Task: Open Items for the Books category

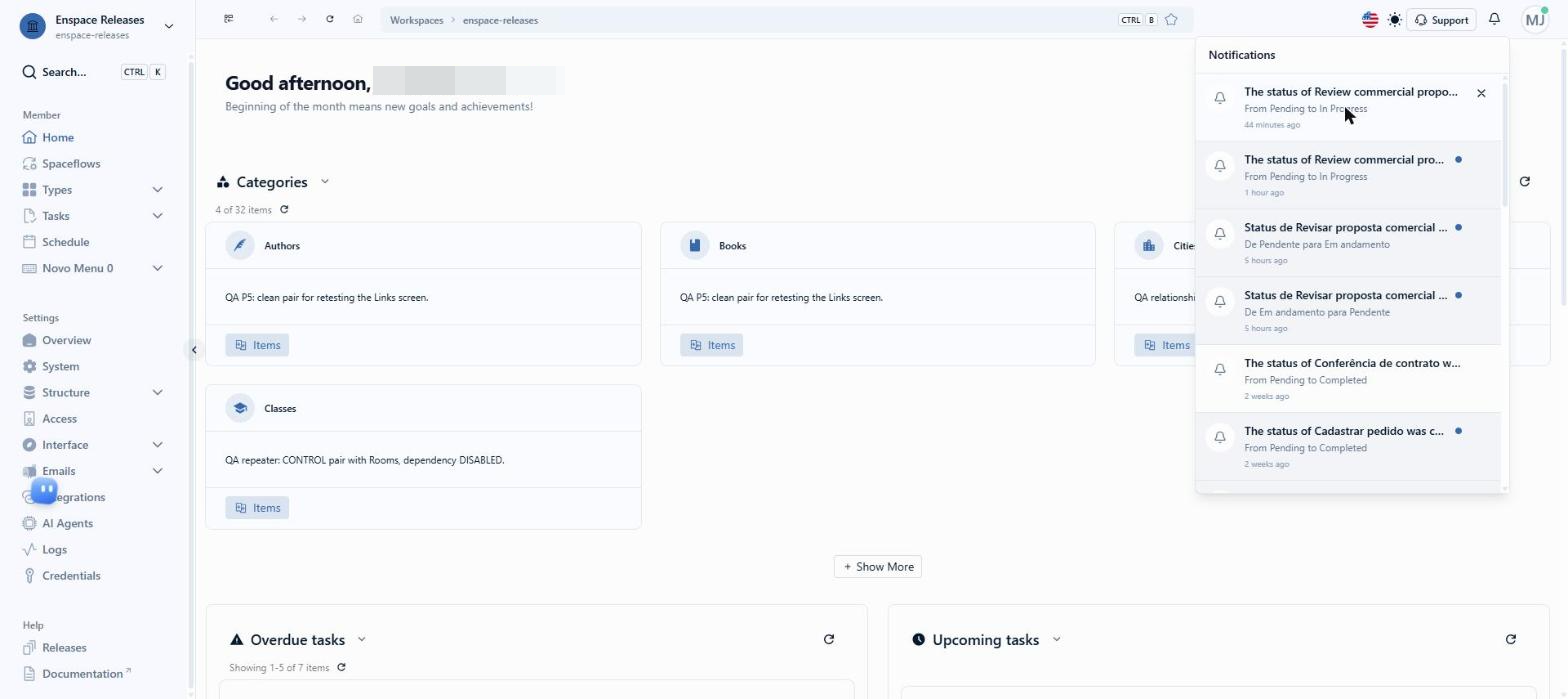Action: [712, 345]
